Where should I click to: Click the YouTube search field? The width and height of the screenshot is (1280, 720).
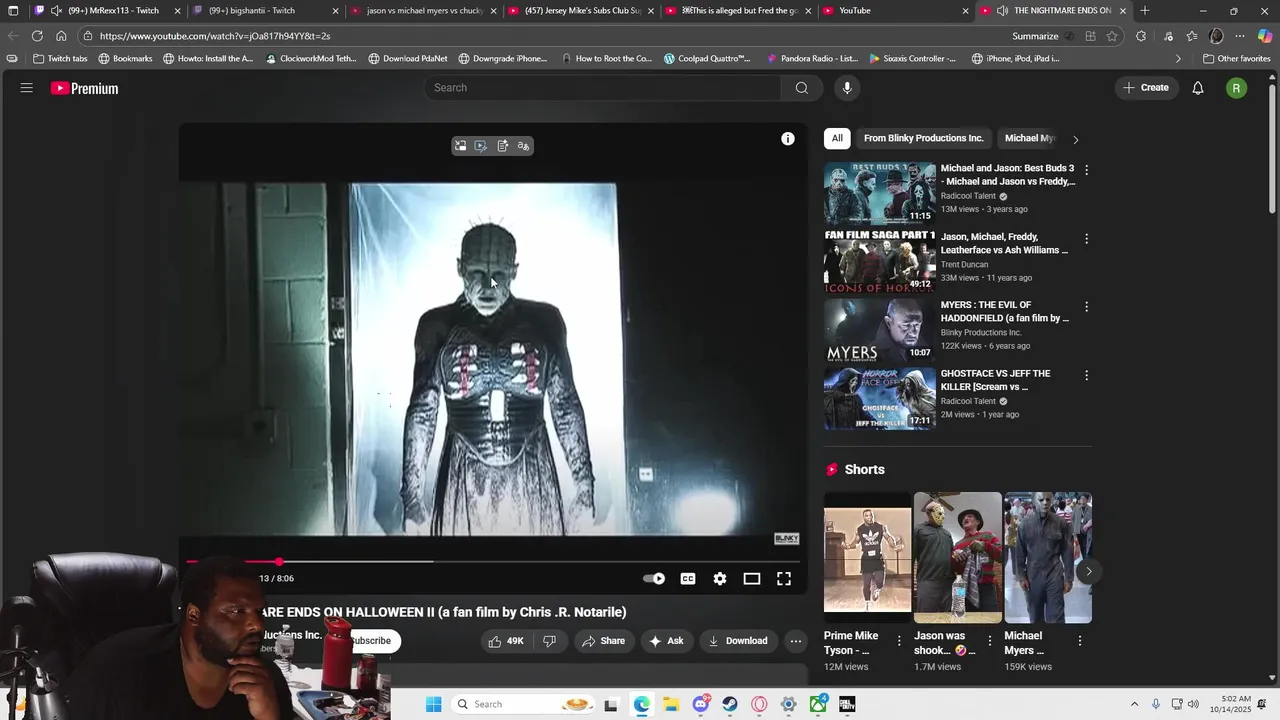coord(603,88)
